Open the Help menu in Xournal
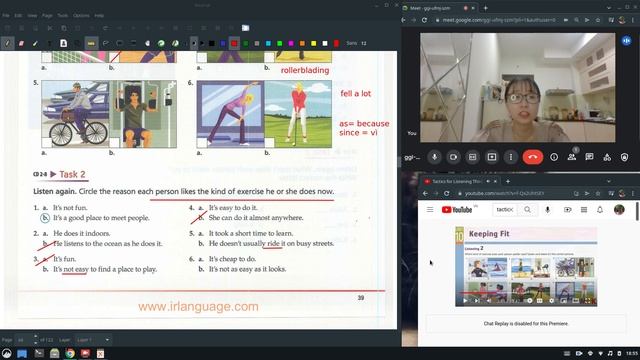This screenshot has width=640, height=360. pyautogui.click(x=99, y=16)
